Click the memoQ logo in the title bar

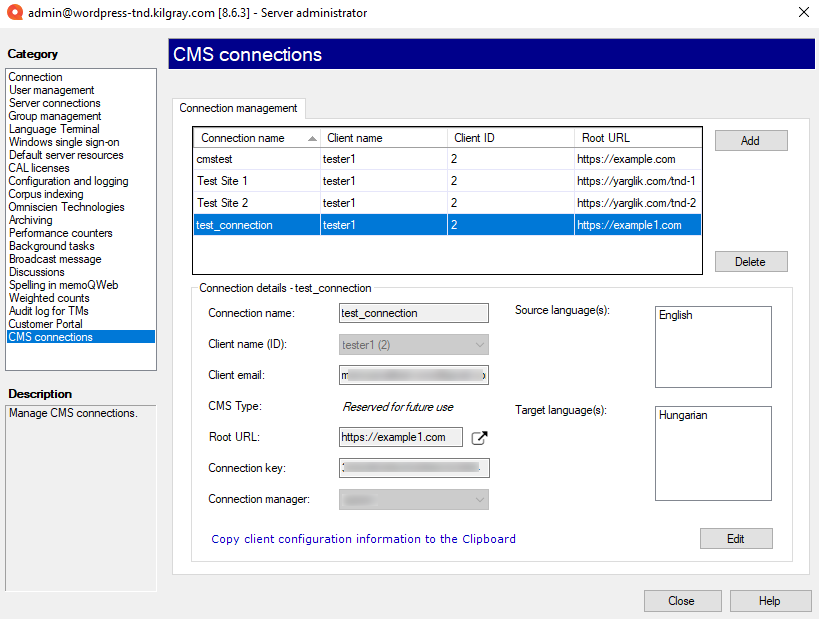[x=14, y=13]
